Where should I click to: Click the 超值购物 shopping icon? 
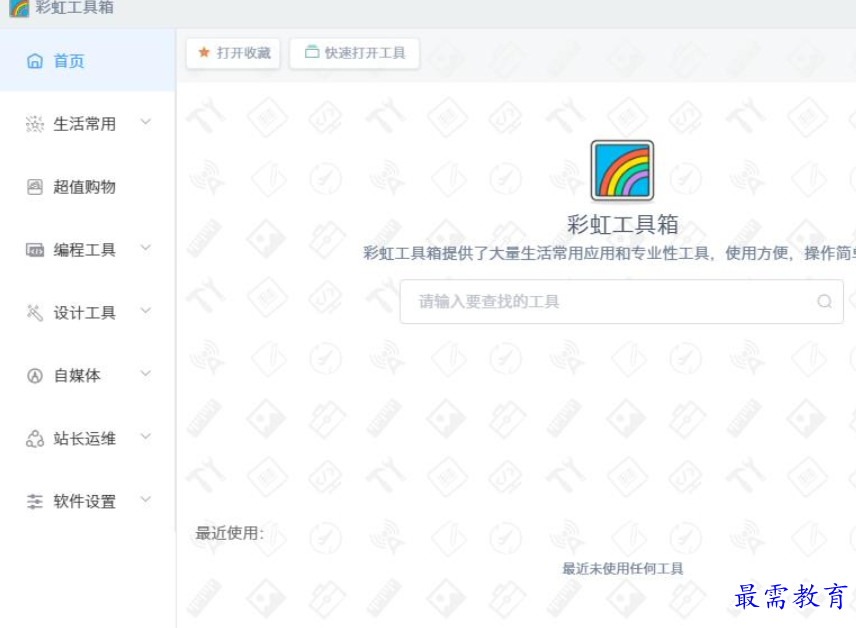(34, 187)
